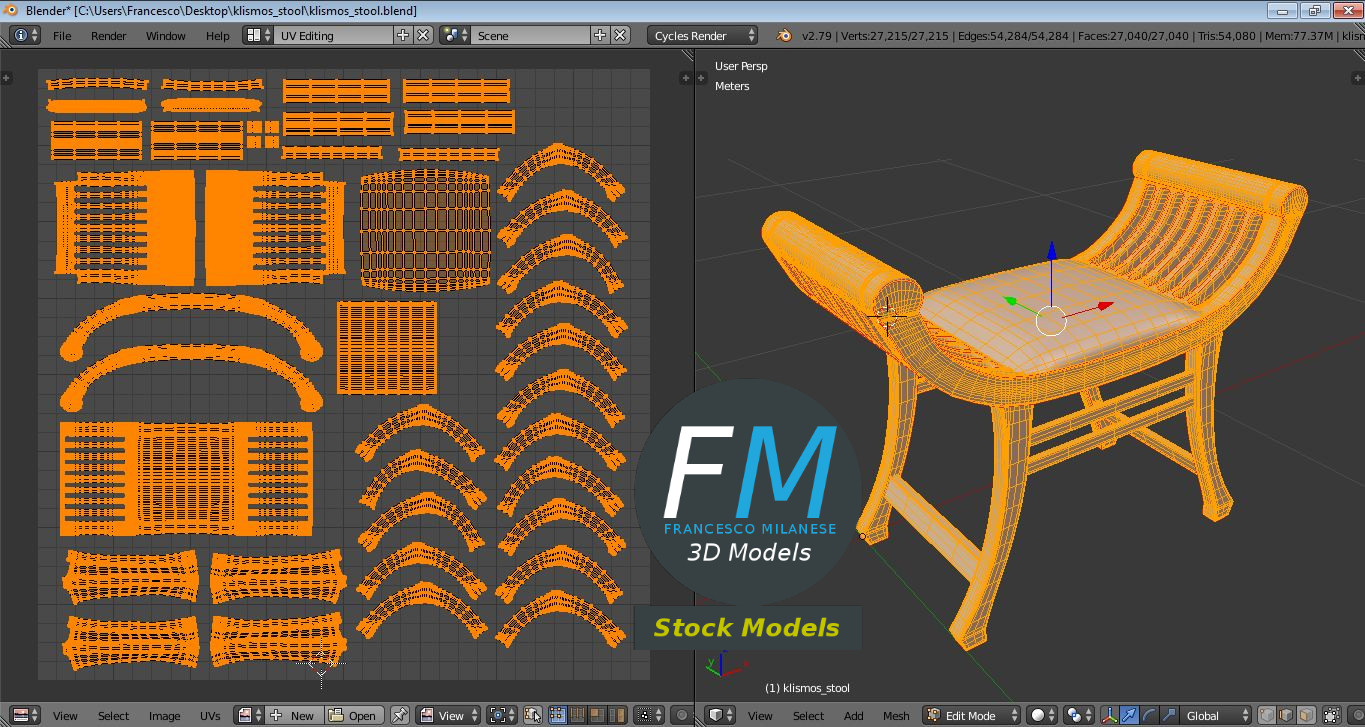The image size is (1365, 727).
Task: Toggle the 3D manipulator axes icon
Action: (1109, 715)
